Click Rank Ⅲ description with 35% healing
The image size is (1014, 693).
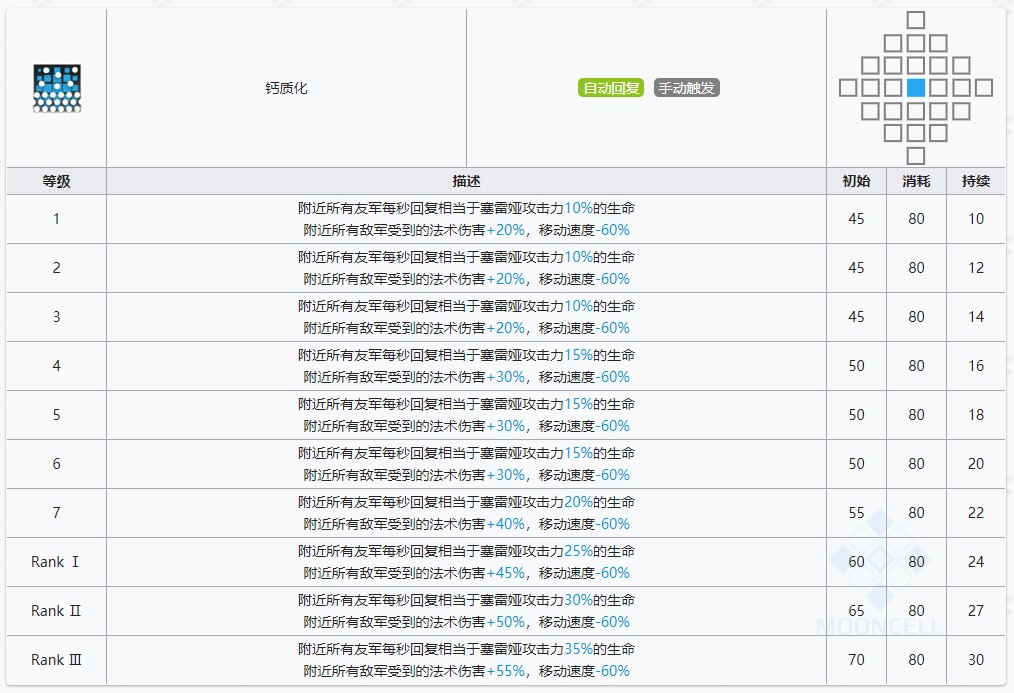click(x=466, y=660)
